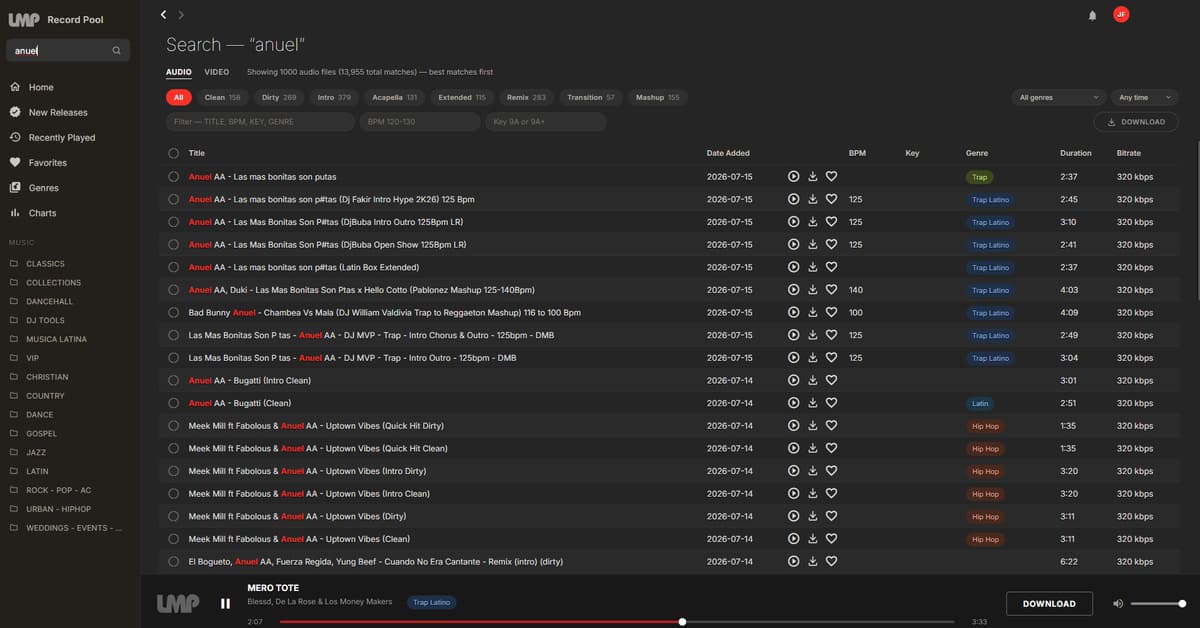Download Uptown Vibes (Quick Hit Dirty)
The width and height of the screenshot is (1200, 628).
813,426
